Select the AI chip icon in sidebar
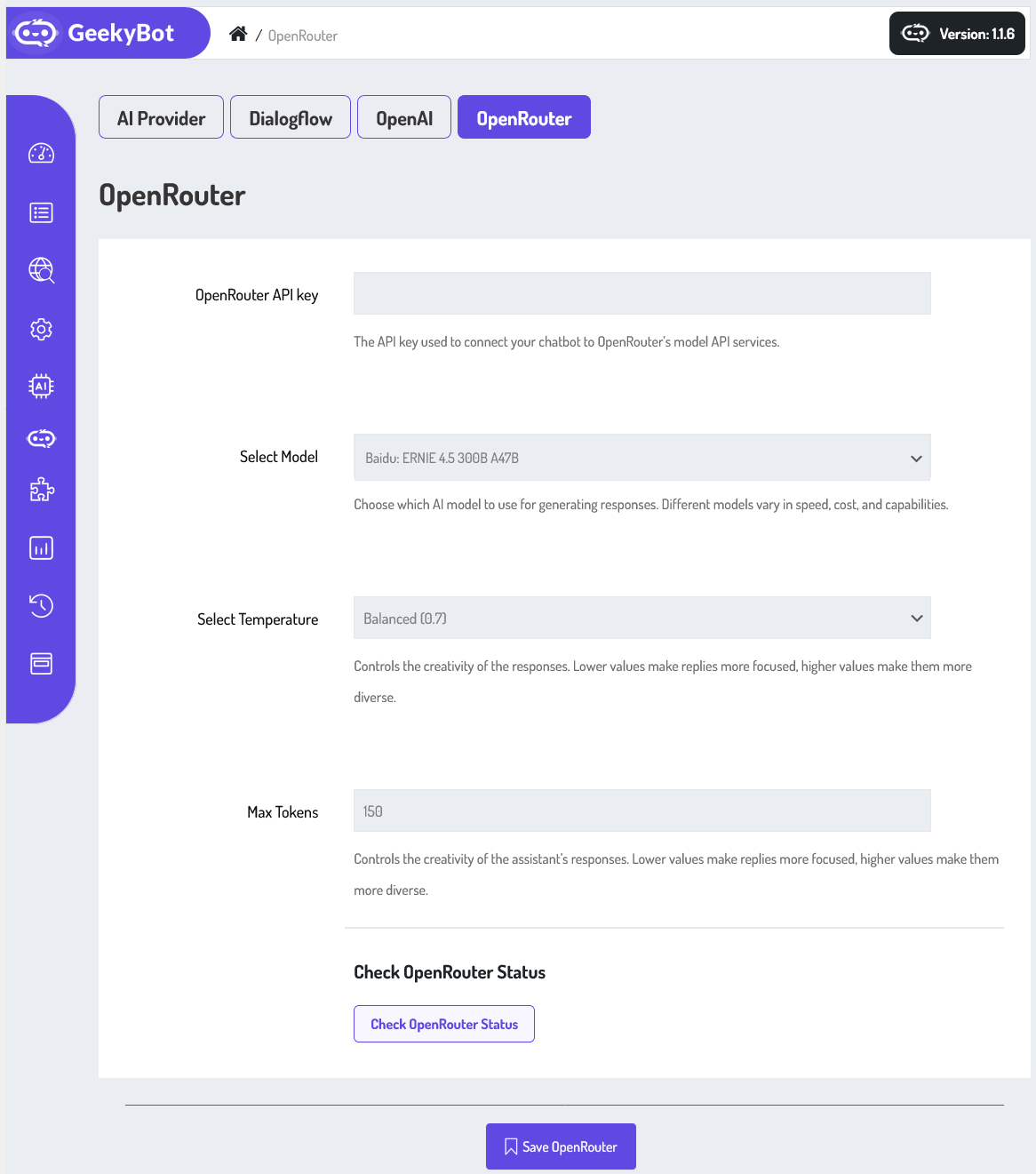The width and height of the screenshot is (1036, 1174). [41, 386]
